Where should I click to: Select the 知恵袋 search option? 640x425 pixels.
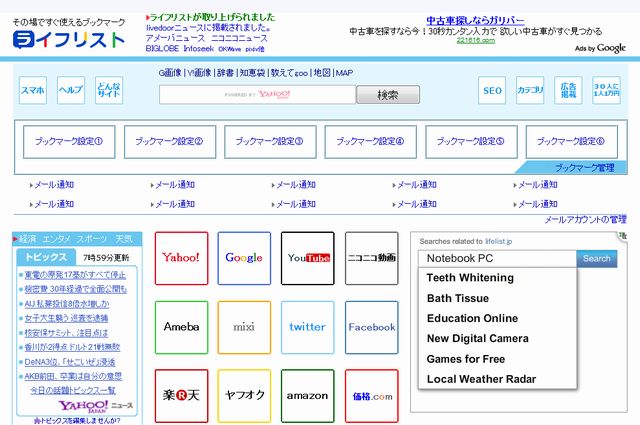coord(252,73)
